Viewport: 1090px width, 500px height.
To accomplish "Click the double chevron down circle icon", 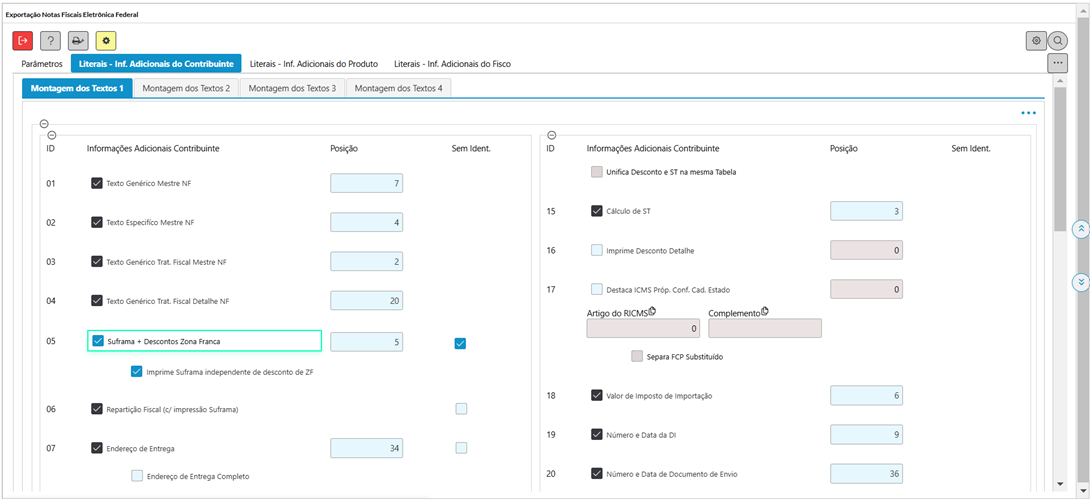I will [1080, 282].
